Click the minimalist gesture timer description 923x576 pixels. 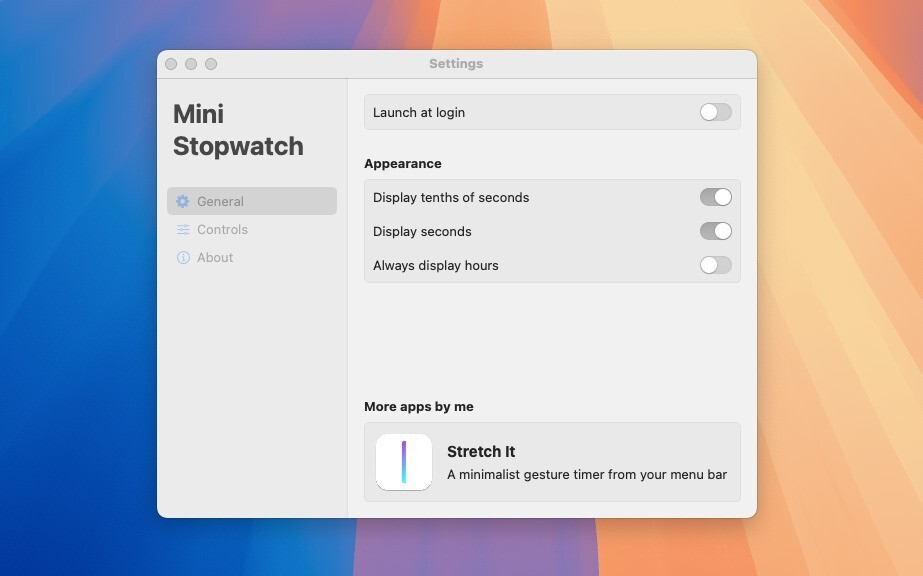pyautogui.click(x=586, y=474)
